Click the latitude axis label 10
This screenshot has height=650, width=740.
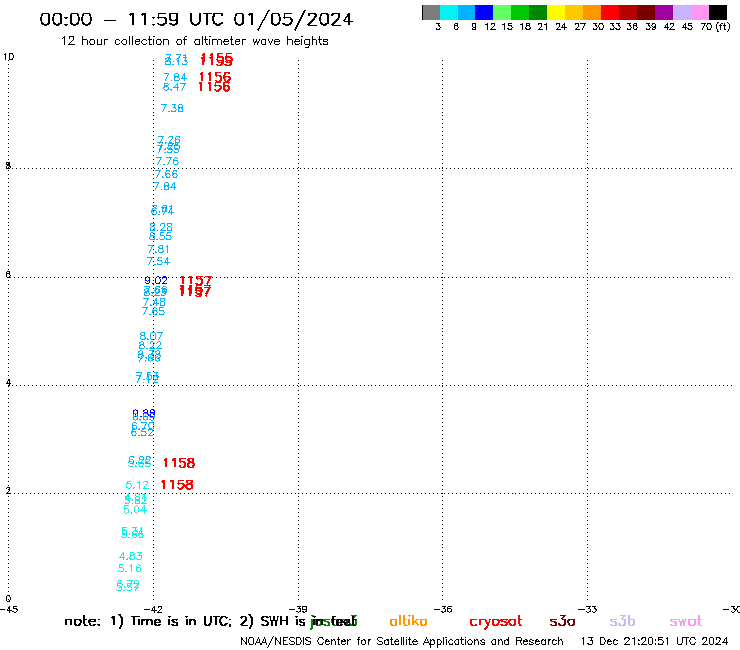pos(8,57)
